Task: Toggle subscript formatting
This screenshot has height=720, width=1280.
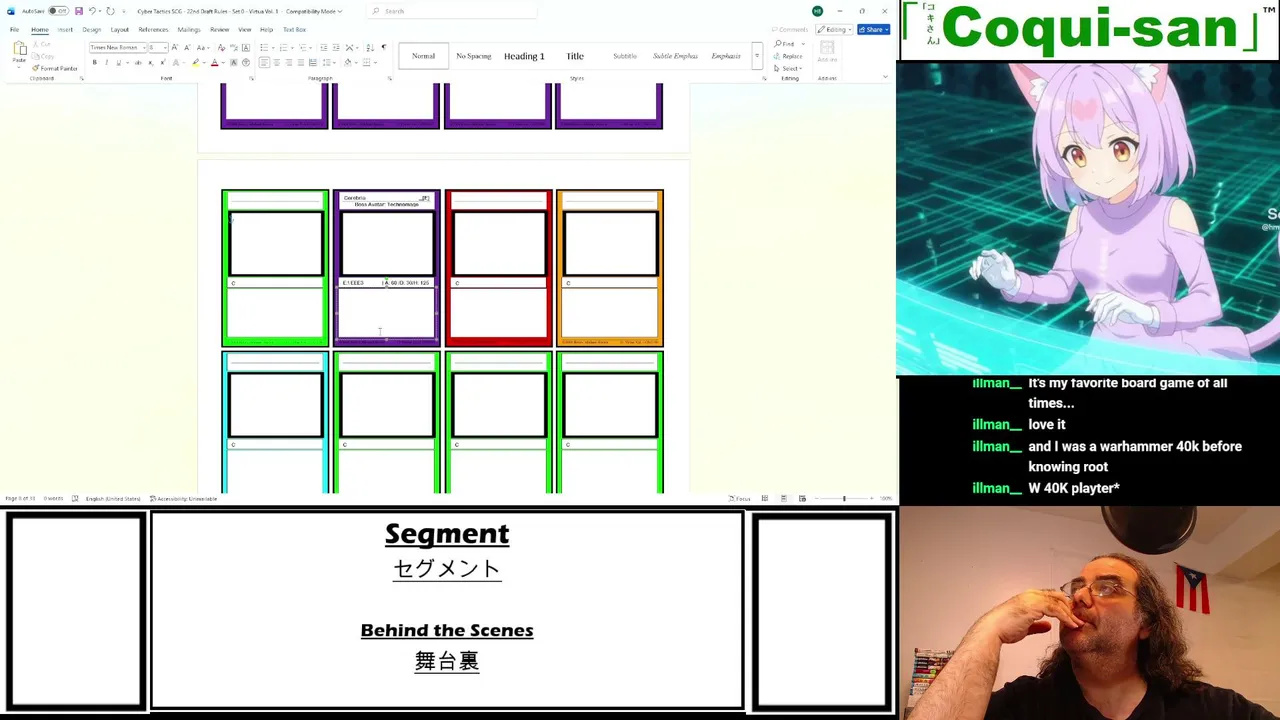Action: [151, 62]
